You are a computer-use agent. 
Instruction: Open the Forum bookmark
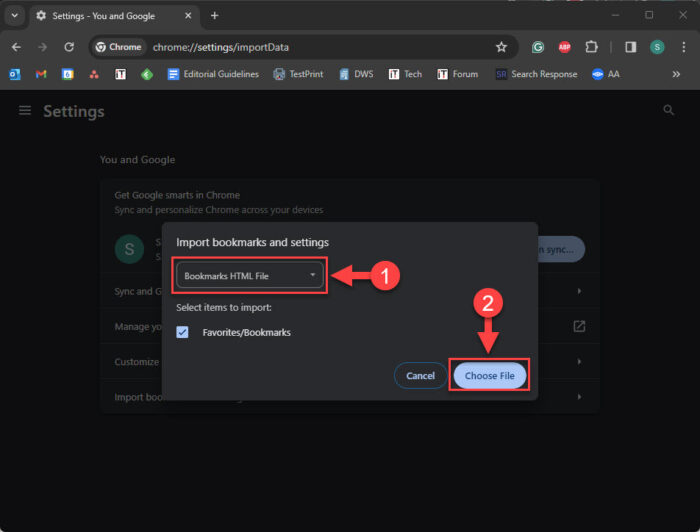458,74
